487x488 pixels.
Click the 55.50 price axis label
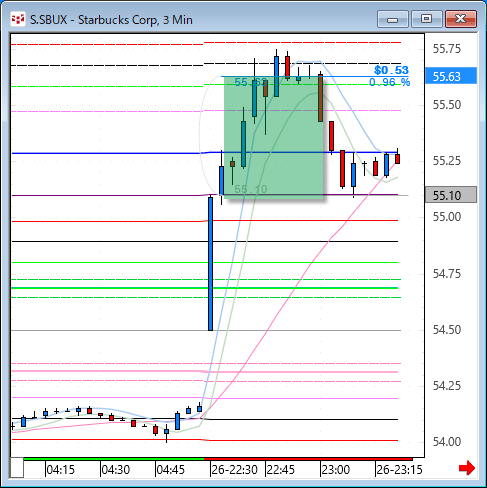click(x=447, y=105)
